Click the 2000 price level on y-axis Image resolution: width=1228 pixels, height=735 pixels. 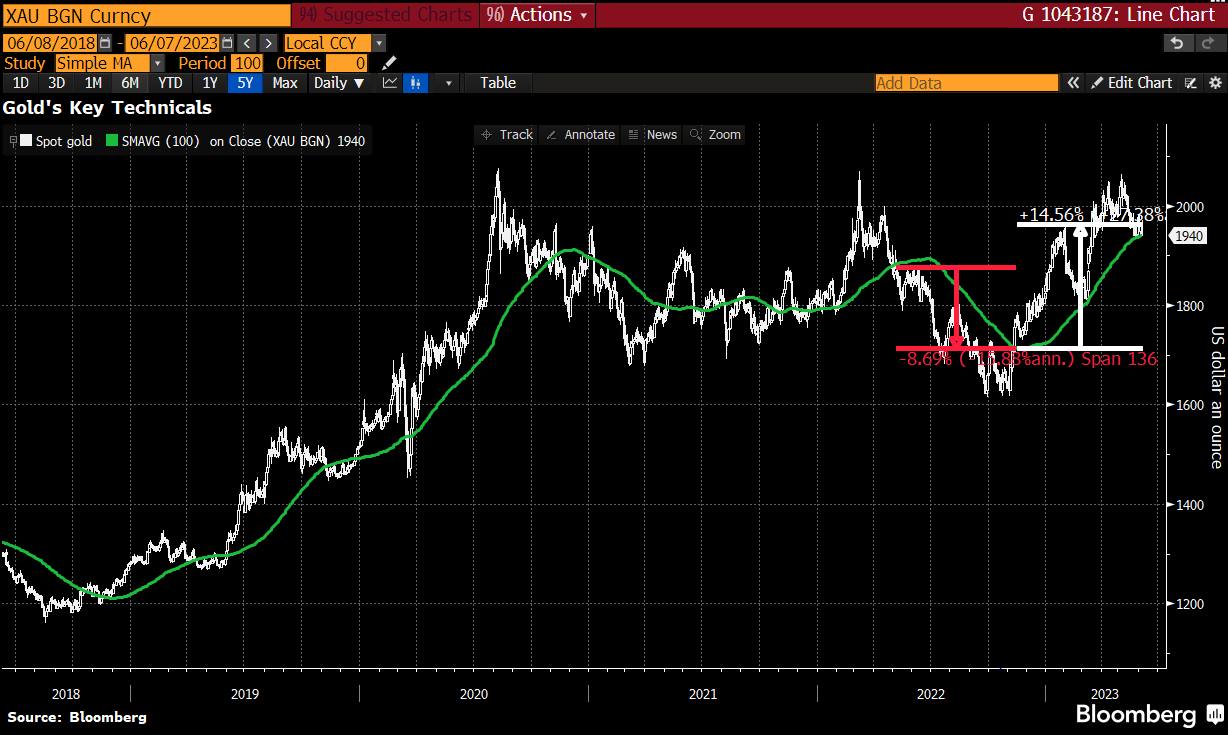point(1190,206)
